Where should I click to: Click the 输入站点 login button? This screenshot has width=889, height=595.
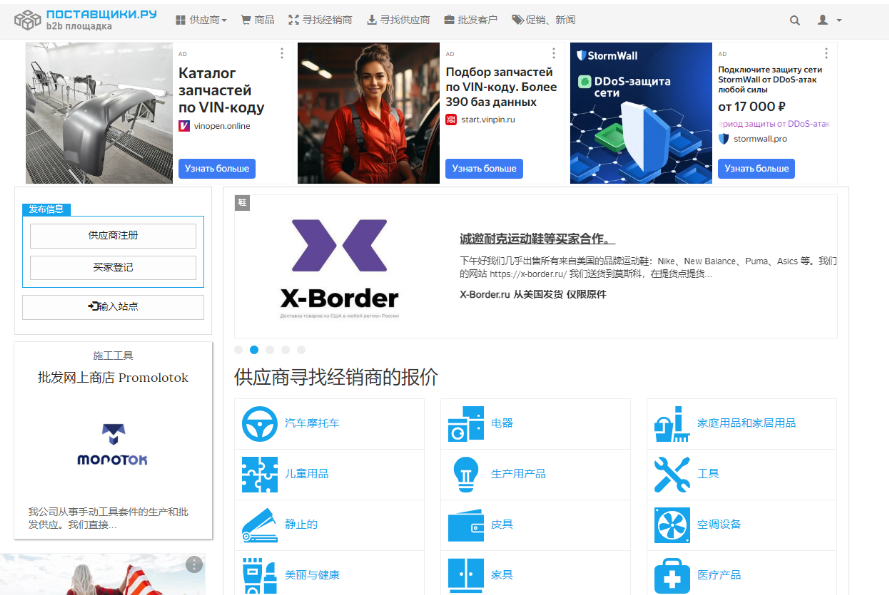[113, 307]
